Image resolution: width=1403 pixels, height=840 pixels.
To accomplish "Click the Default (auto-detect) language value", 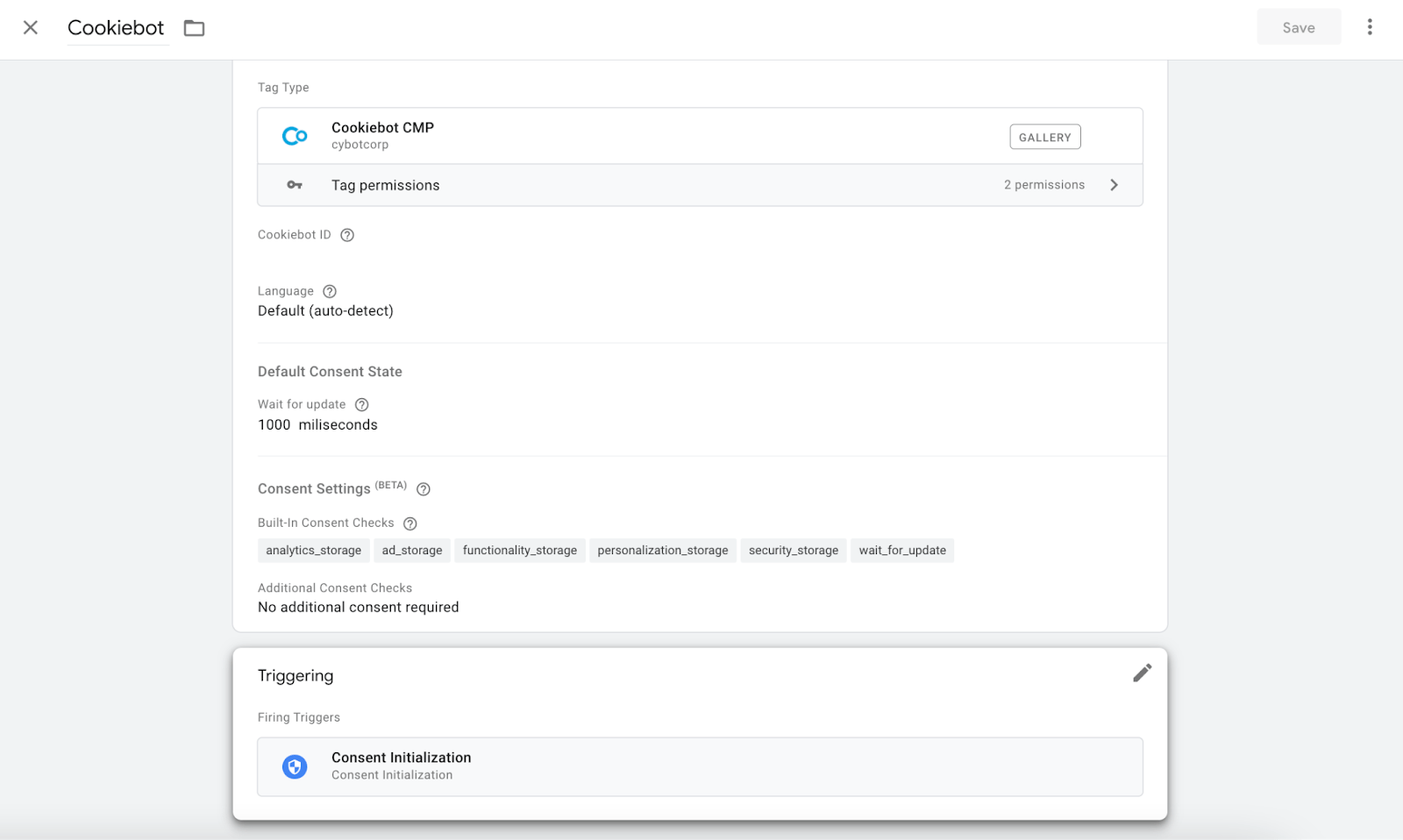I will pos(325,311).
